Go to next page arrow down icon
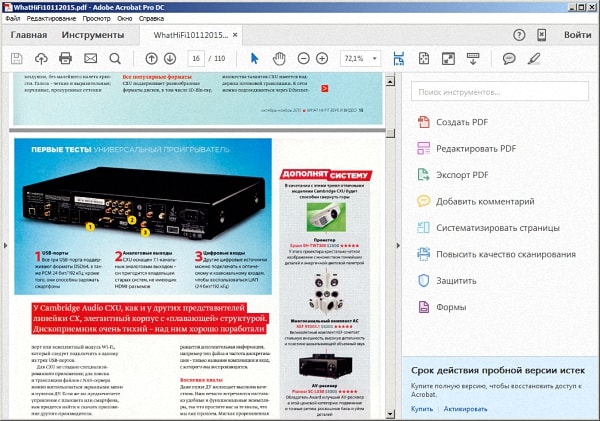The height and width of the screenshot is (421, 600). (x=170, y=59)
